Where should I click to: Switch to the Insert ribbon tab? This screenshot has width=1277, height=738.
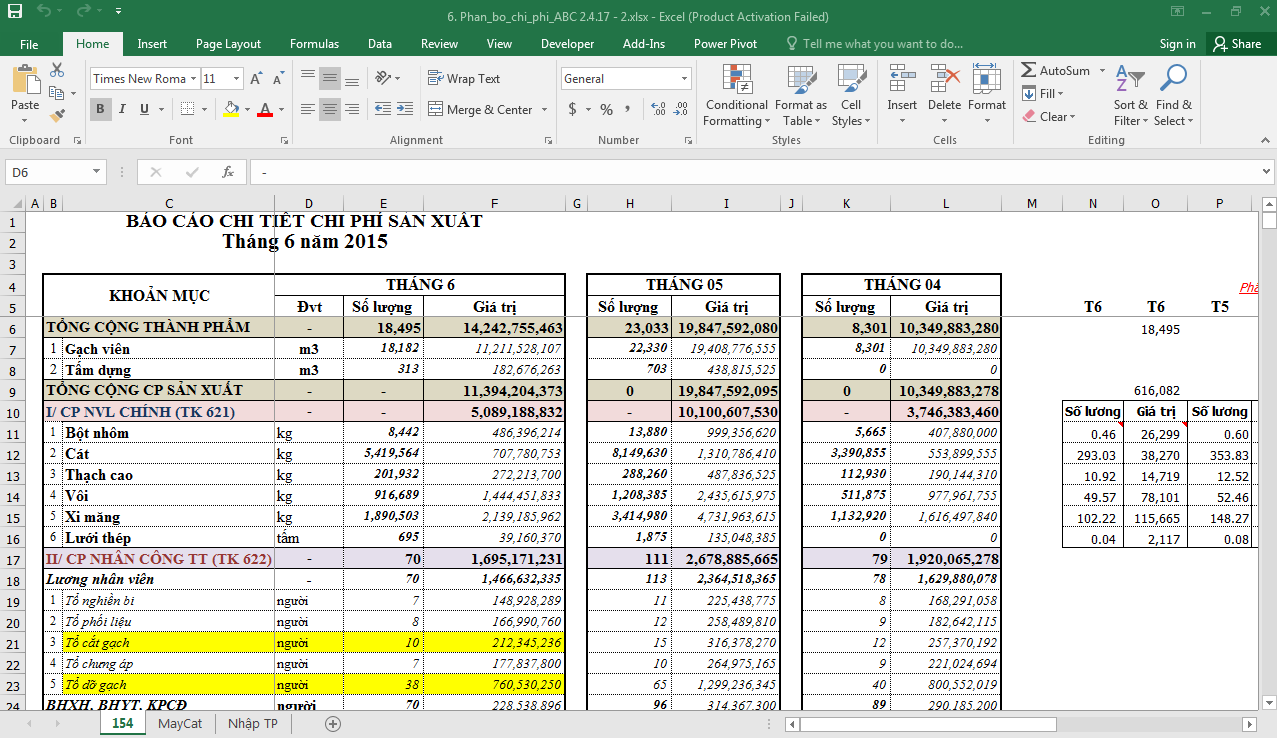click(152, 44)
